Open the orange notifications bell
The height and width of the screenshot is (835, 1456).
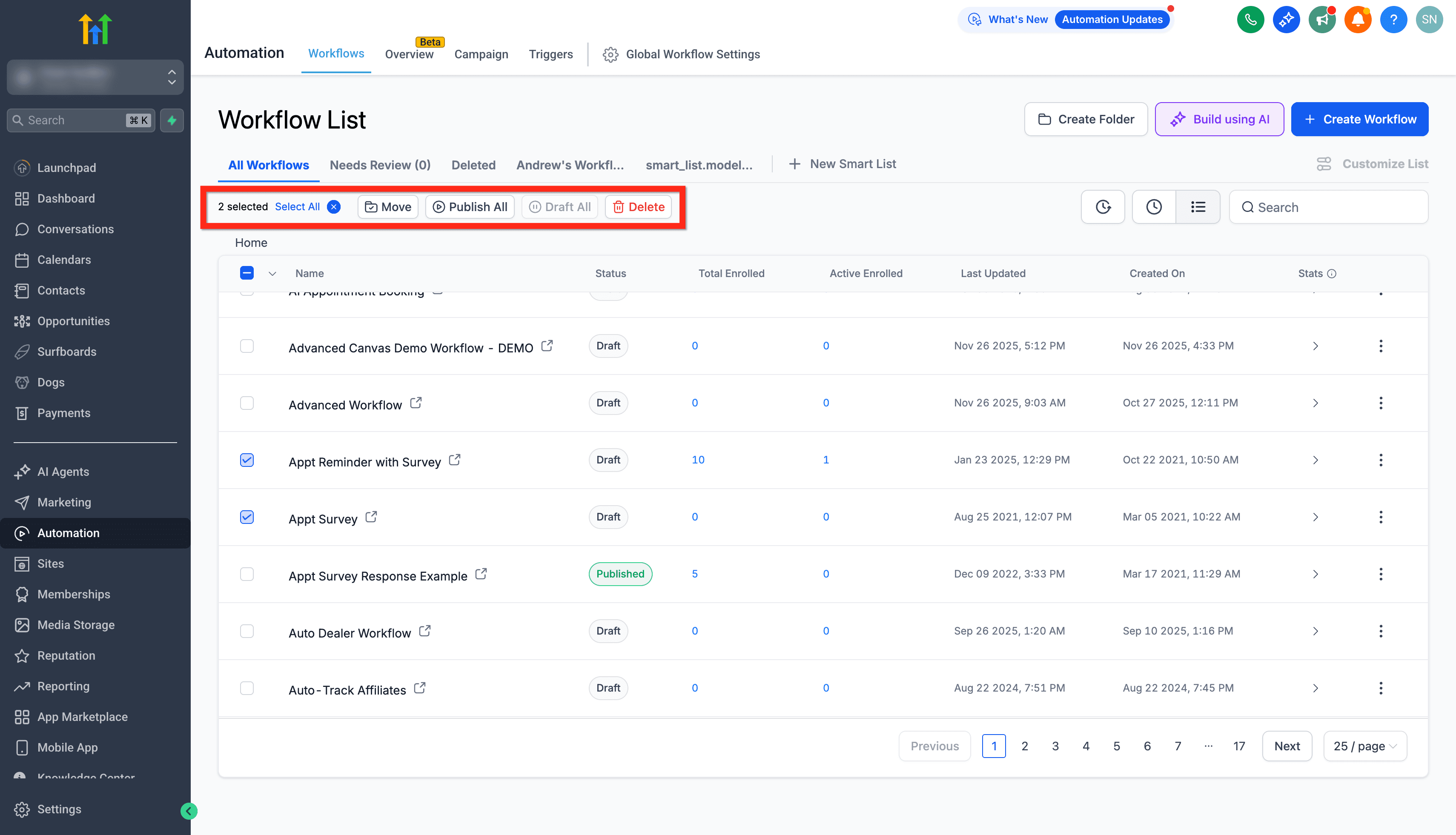1357,20
